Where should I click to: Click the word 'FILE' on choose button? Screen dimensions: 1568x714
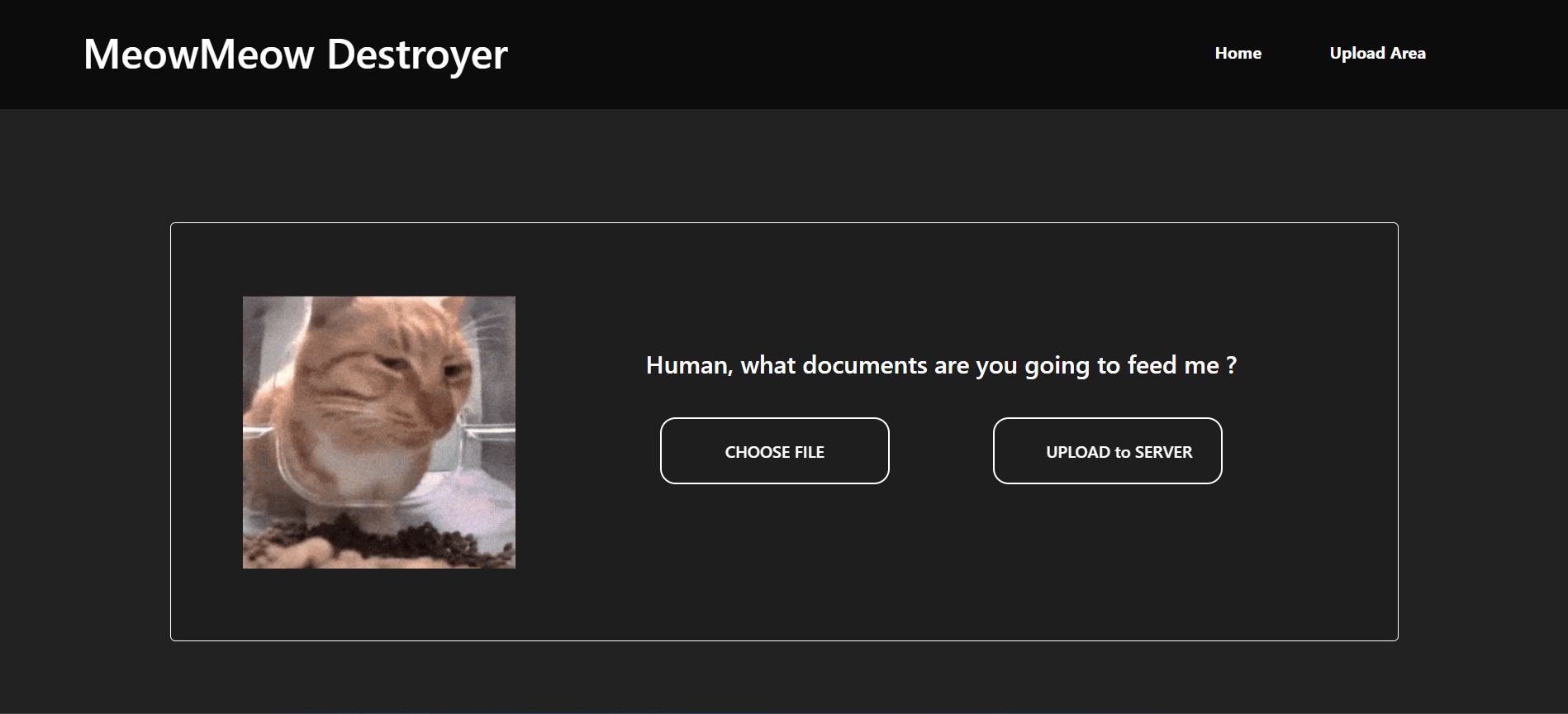pos(809,452)
